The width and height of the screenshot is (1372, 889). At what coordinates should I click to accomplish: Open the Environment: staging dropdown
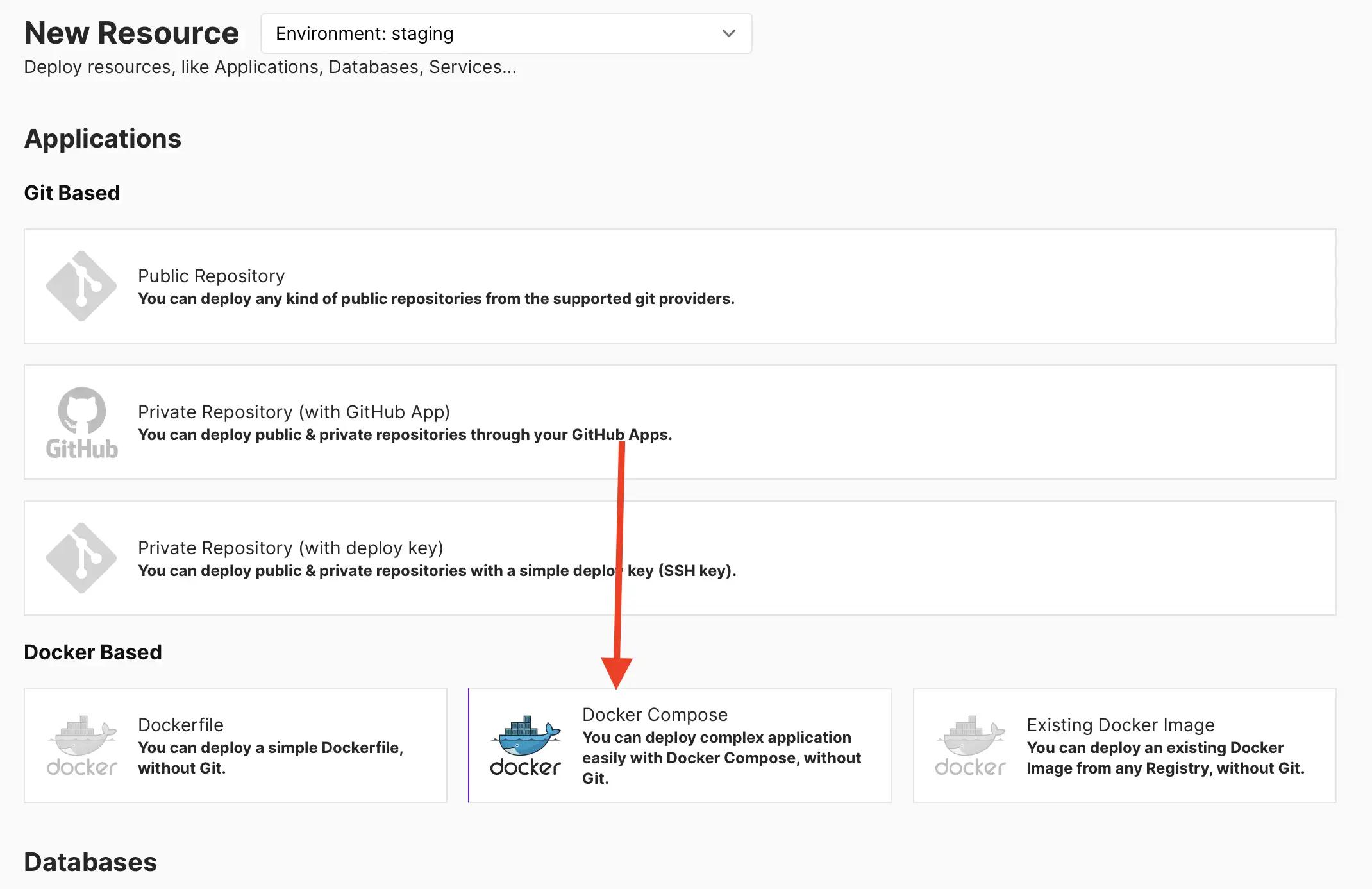[x=506, y=33]
